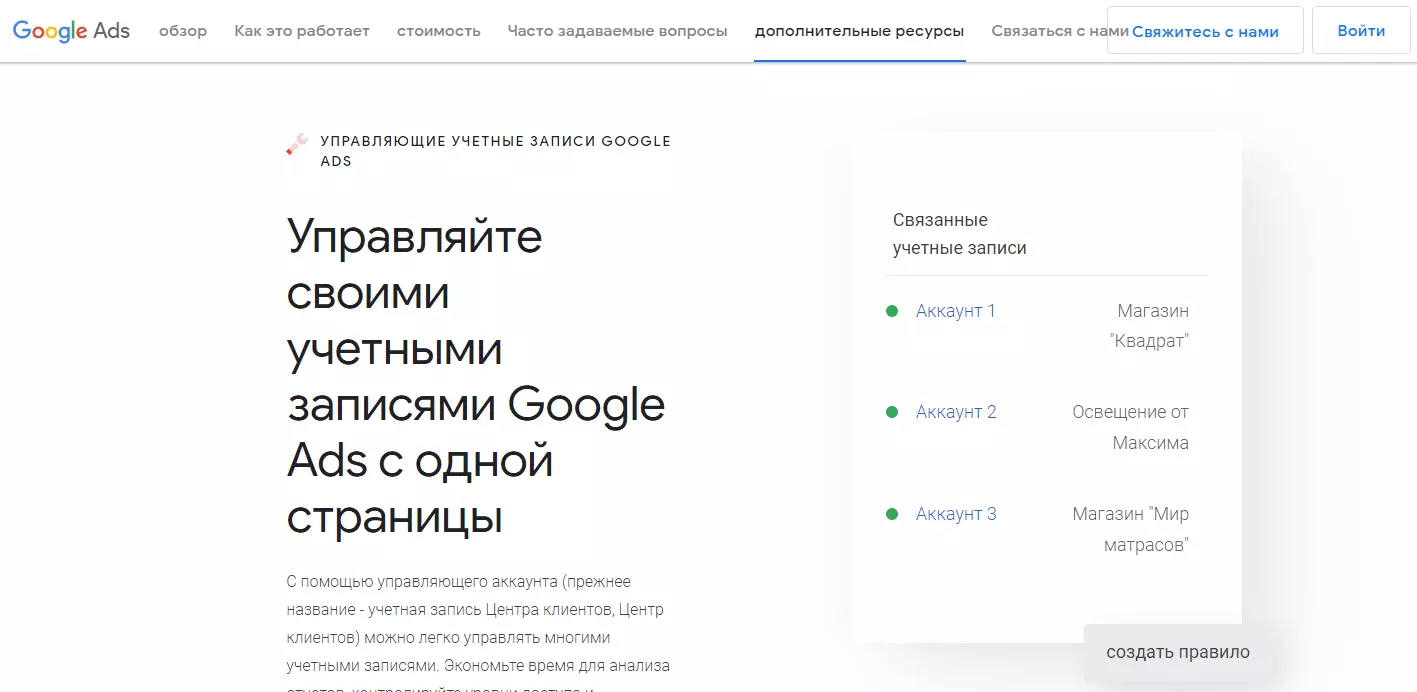Image resolution: width=1417 pixels, height=692 pixels.
Task: Click the Магазин "Мир матрасов" text
Action: tap(1131, 529)
